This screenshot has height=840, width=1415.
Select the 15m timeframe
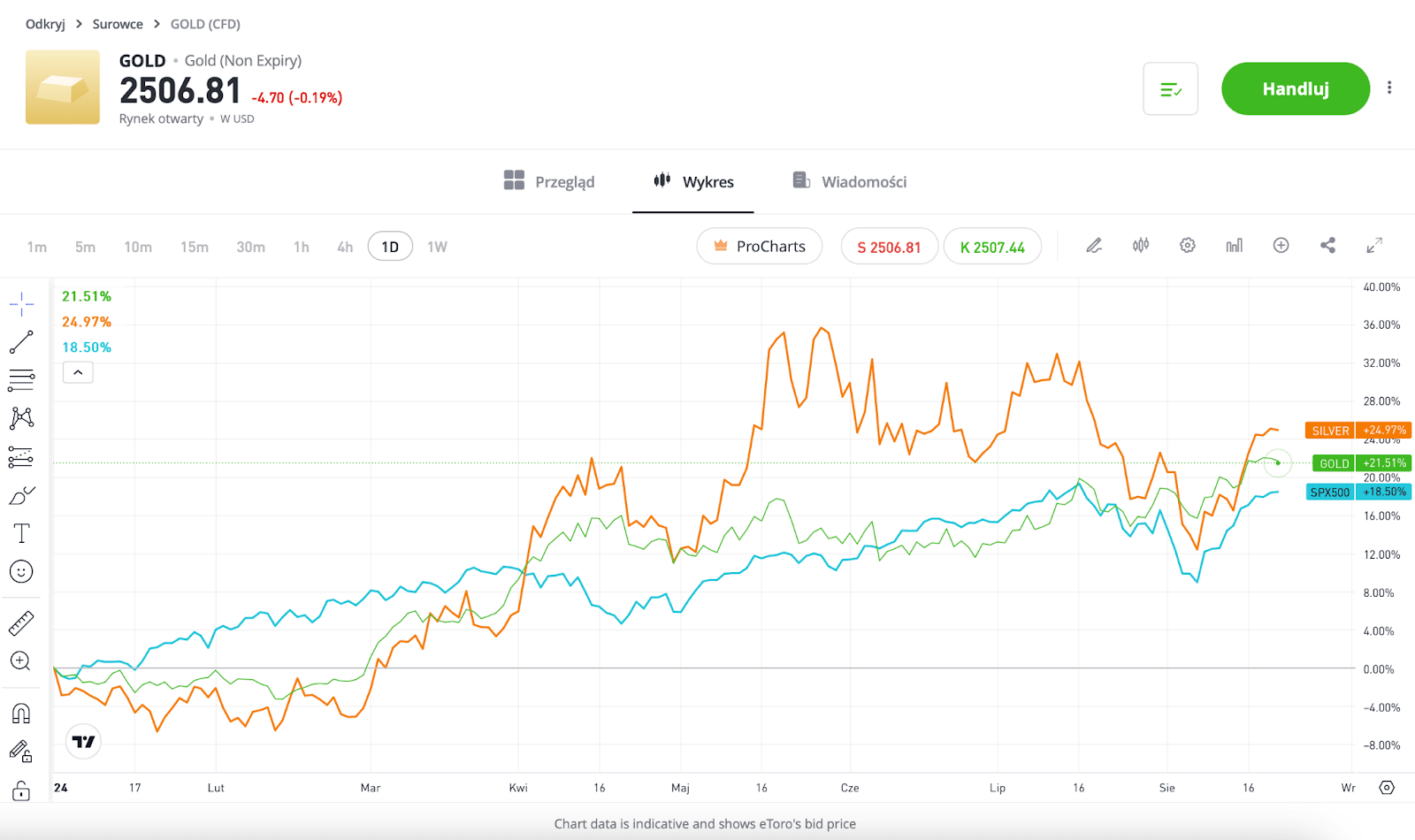tap(195, 247)
